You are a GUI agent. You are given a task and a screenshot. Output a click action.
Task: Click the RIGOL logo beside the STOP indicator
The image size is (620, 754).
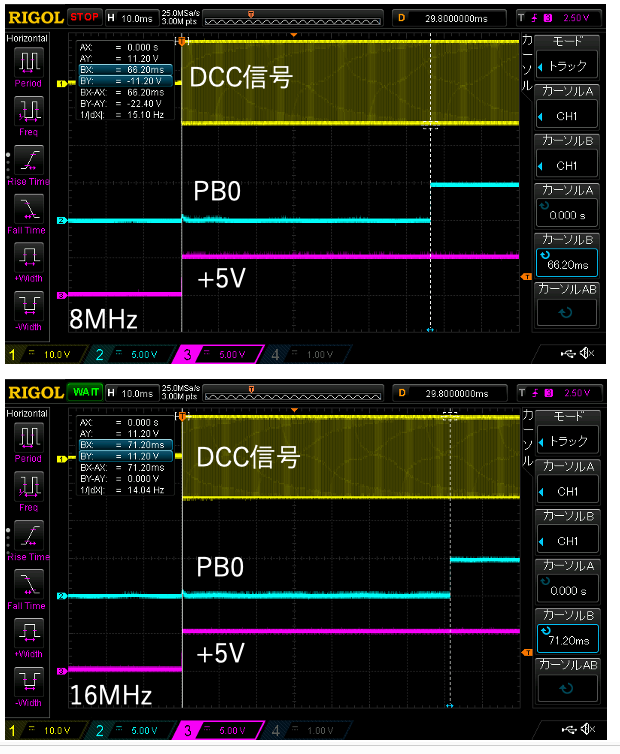(36, 18)
